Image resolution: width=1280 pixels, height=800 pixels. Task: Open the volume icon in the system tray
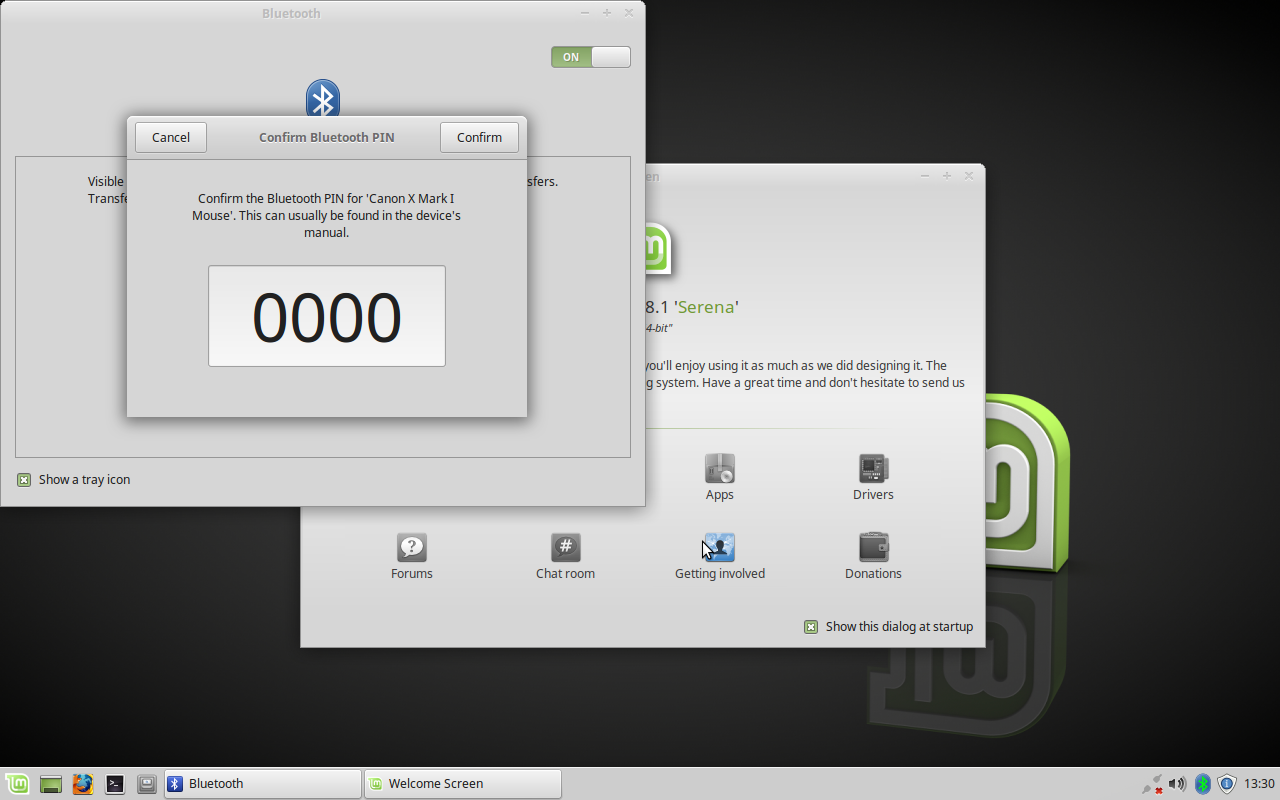(x=1177, y=783)
